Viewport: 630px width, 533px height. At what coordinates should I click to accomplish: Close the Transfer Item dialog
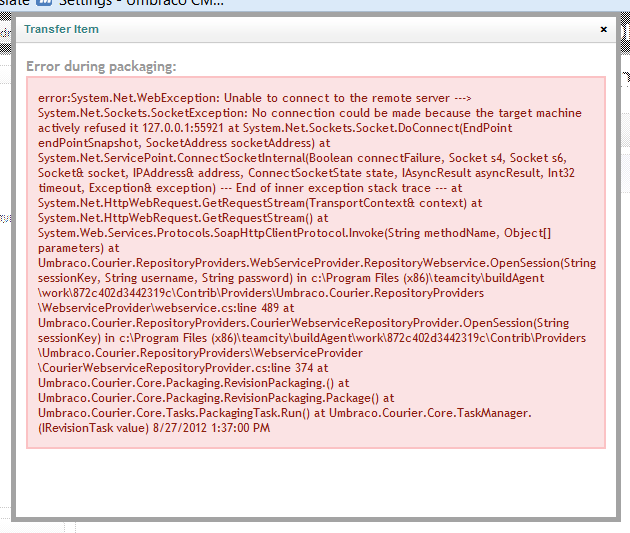click(603, 30)
